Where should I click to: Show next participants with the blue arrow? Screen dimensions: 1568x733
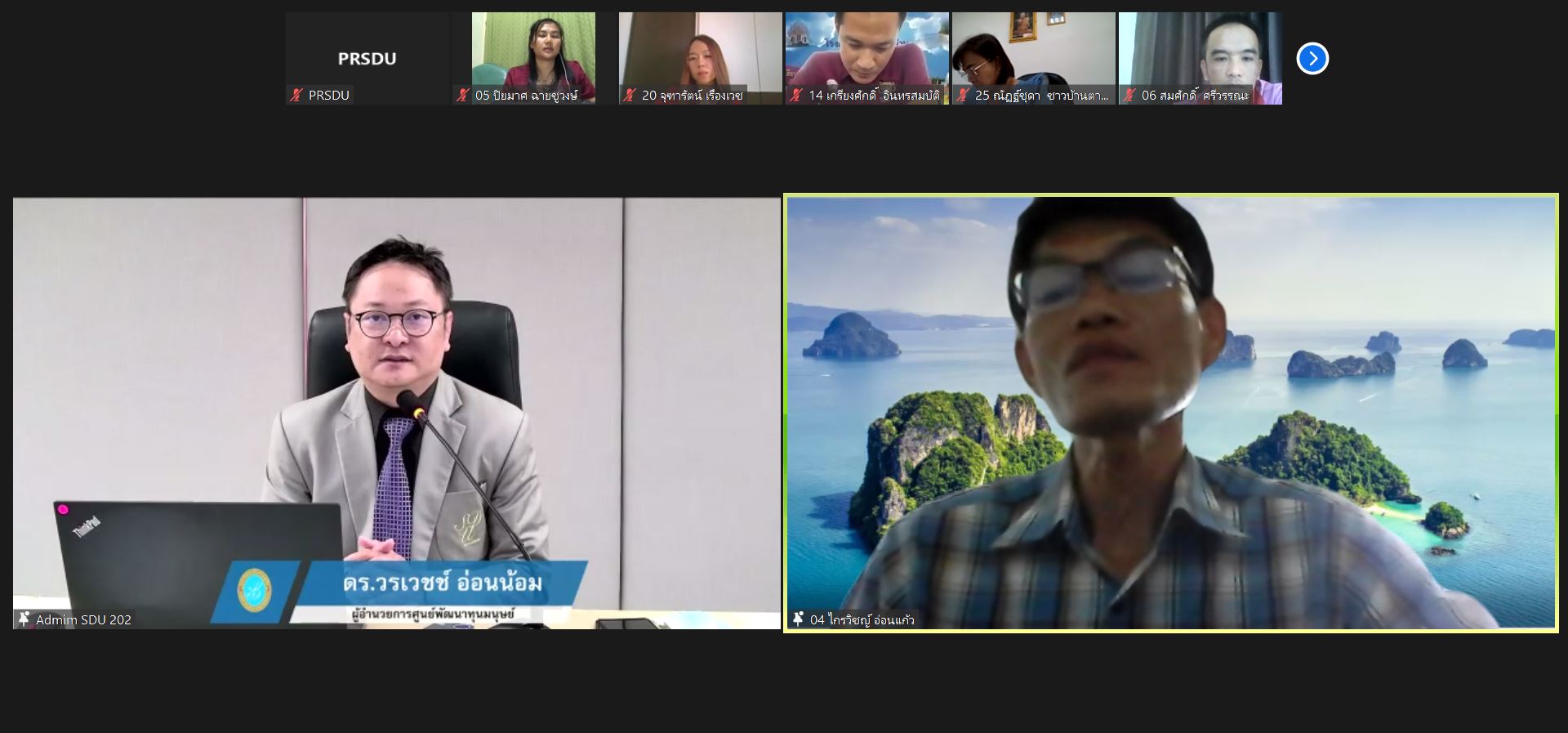(x=1312, y=59)
